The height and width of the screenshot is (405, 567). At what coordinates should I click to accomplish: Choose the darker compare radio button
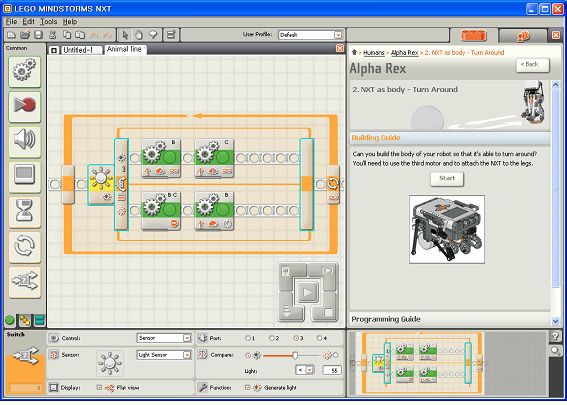click(x=248, y=355)
